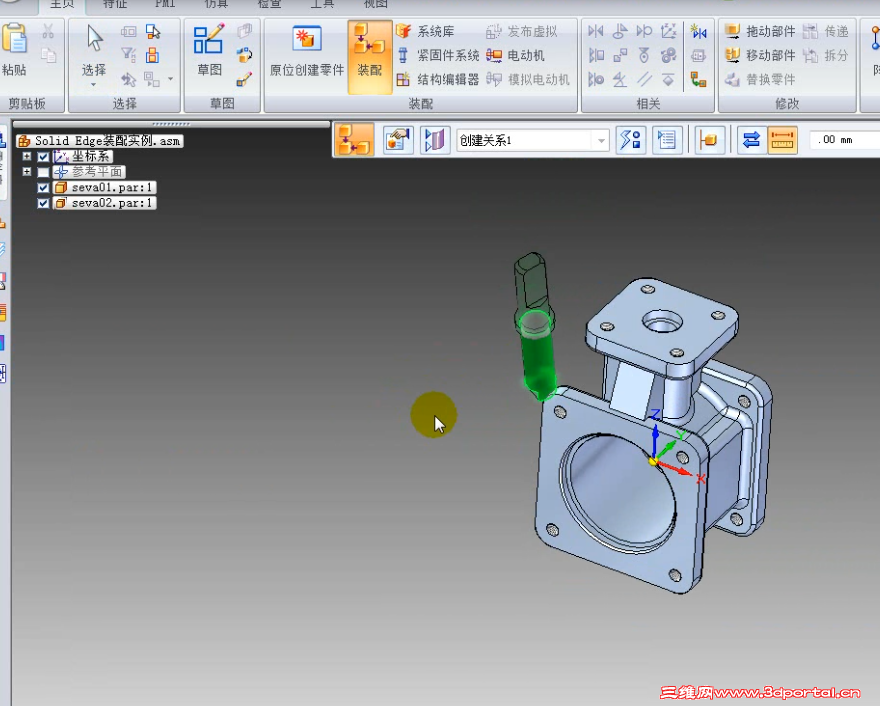This screenshot has width=880, height=706.
Task: Switch to the 视图 view ribbon tab
Action: (x=375, y=4)
